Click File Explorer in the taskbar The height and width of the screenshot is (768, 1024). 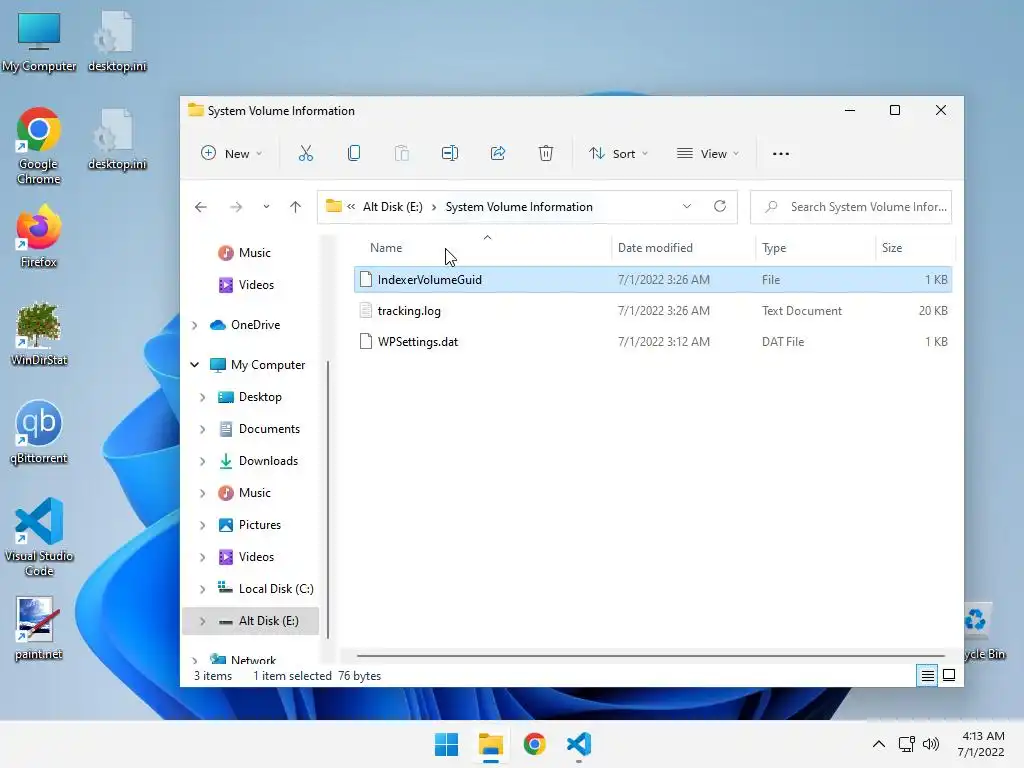point(490,744)
